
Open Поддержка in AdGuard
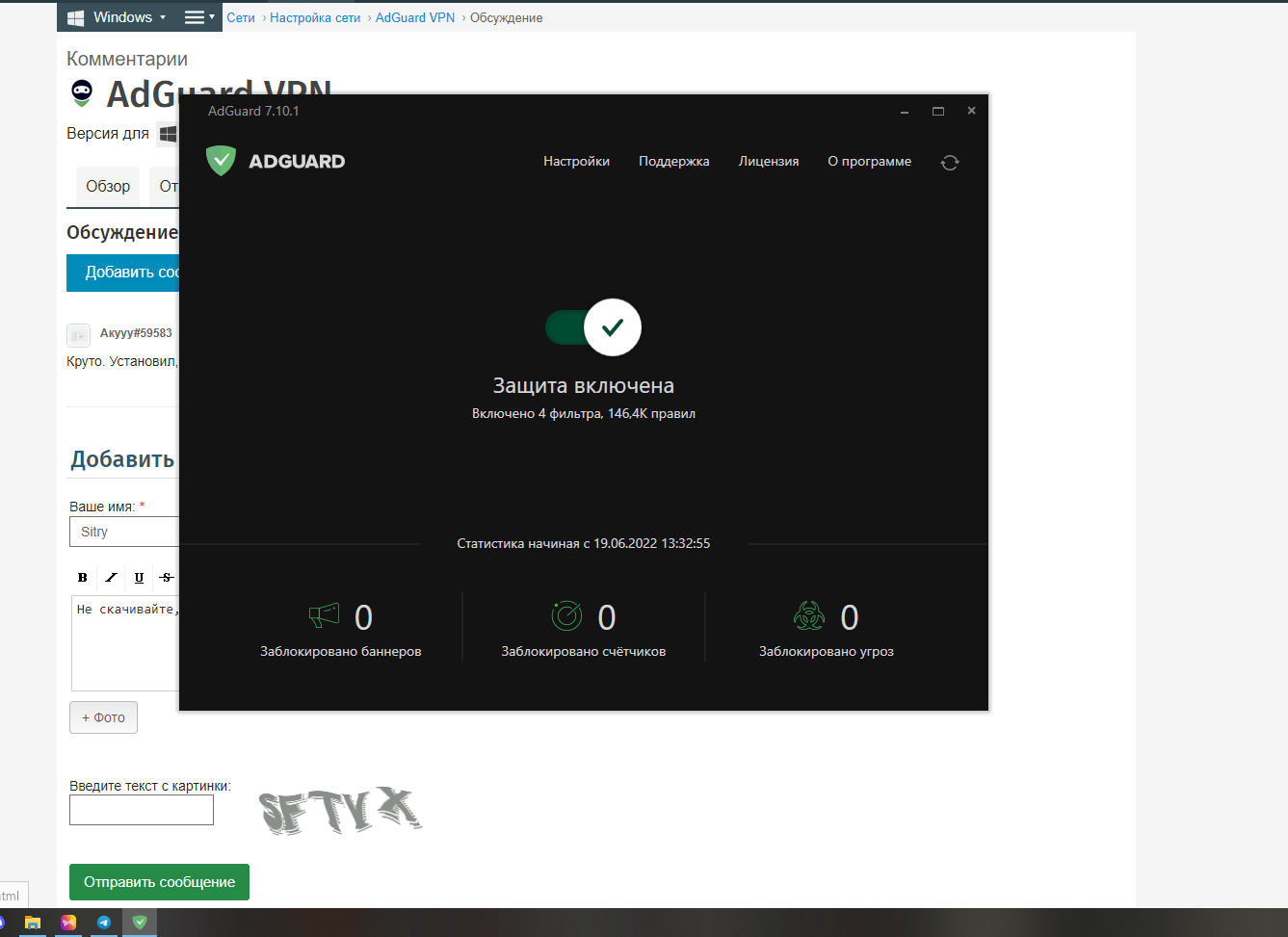pyautogui.click(x=673, y=162)
